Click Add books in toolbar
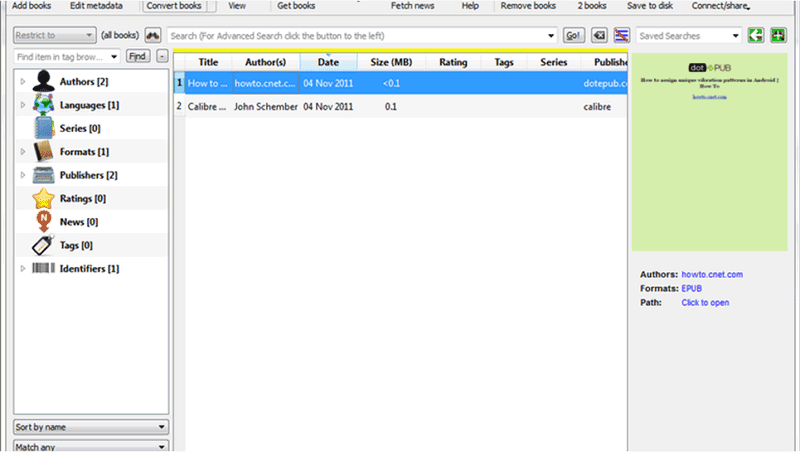The width and height of the screenshot is (800, 452). click(x=31, y=6)
